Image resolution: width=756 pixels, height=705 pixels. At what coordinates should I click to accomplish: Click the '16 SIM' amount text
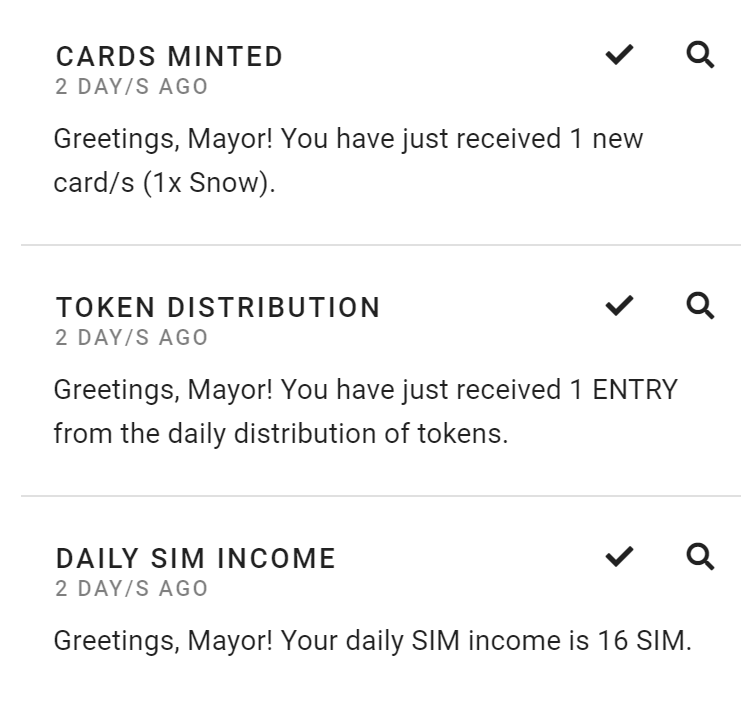pyautogui.click(x=645, y=641)
